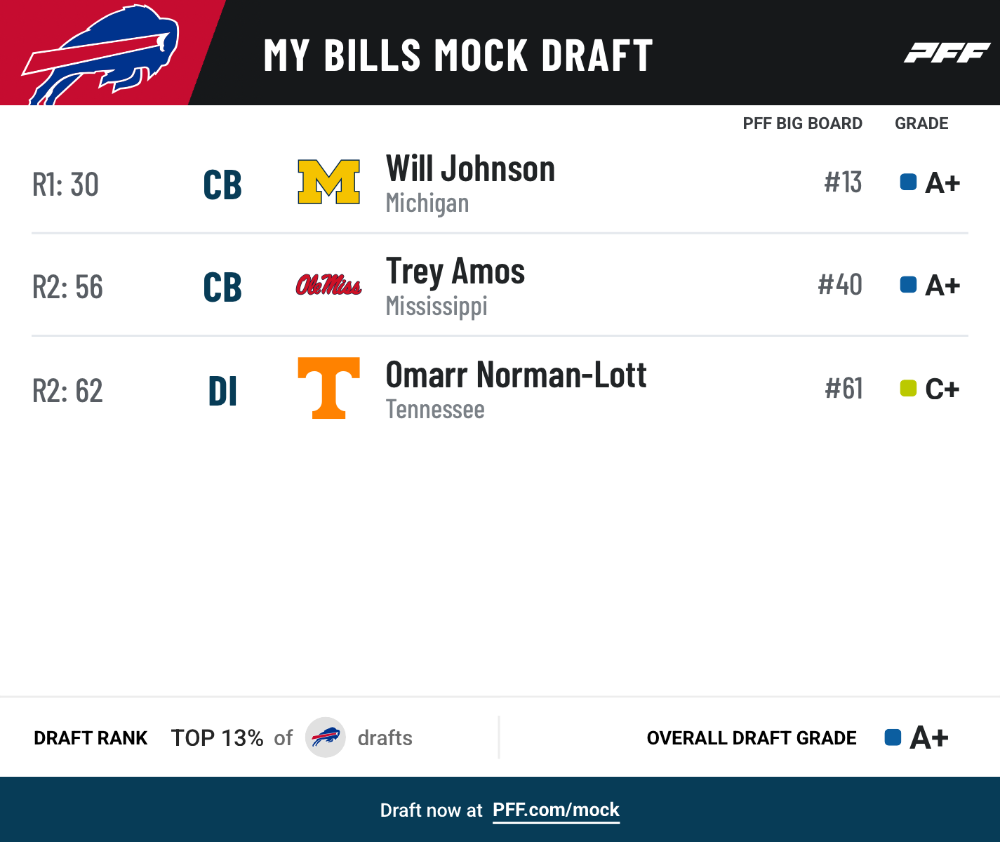Image resolution: width=1000 pixels, height=842 pixels.
Task: Click the PFF BIG BOARD column header
Action: [x=802, y=123]
